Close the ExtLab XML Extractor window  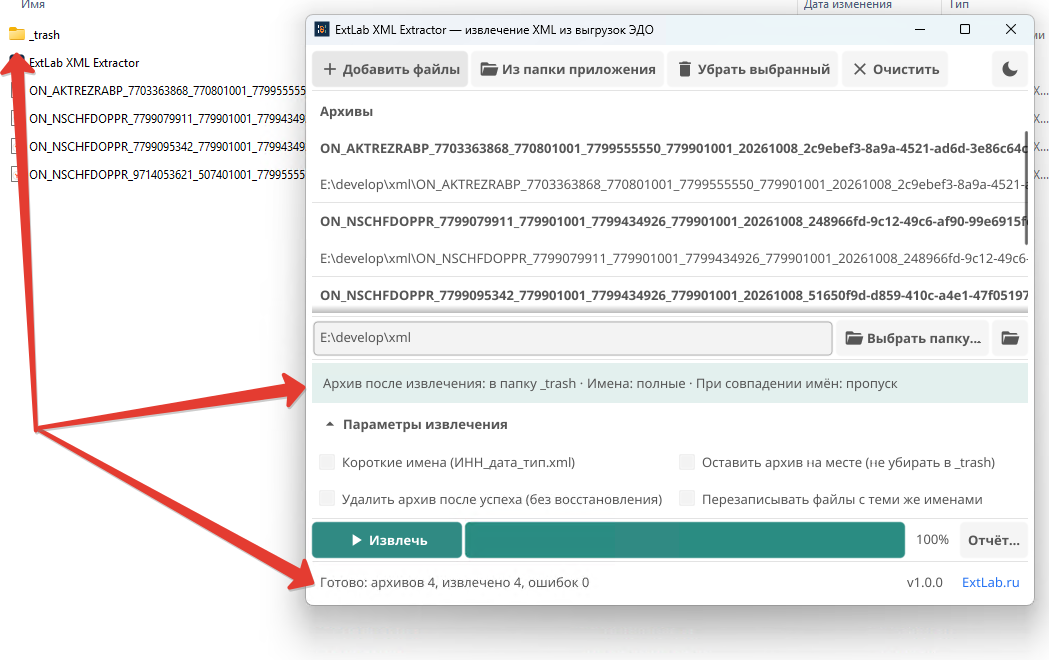1011,29
